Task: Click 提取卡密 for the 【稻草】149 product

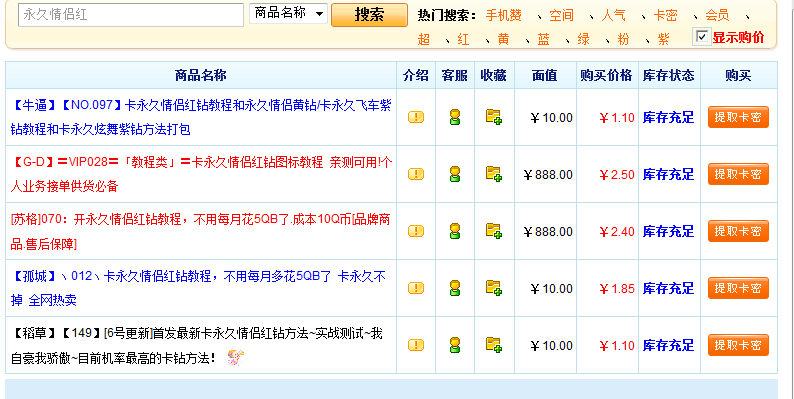Action: (738, 345)
